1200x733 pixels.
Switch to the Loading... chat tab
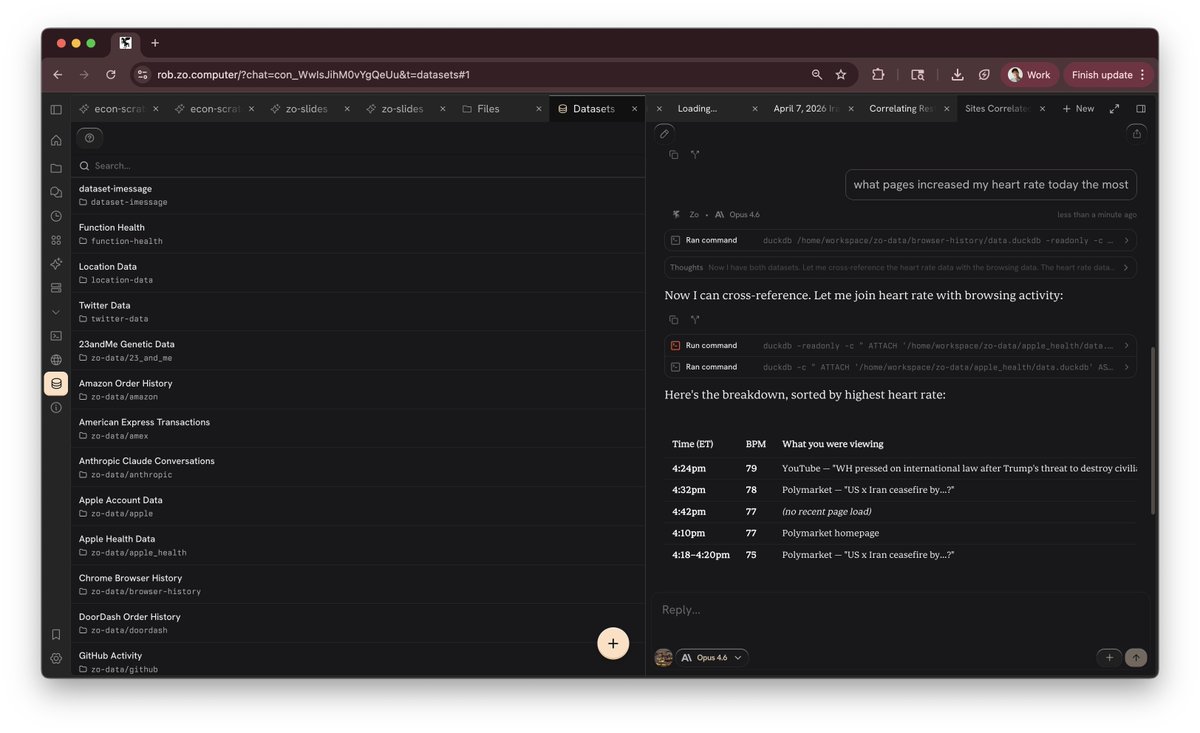pos(697,109)
